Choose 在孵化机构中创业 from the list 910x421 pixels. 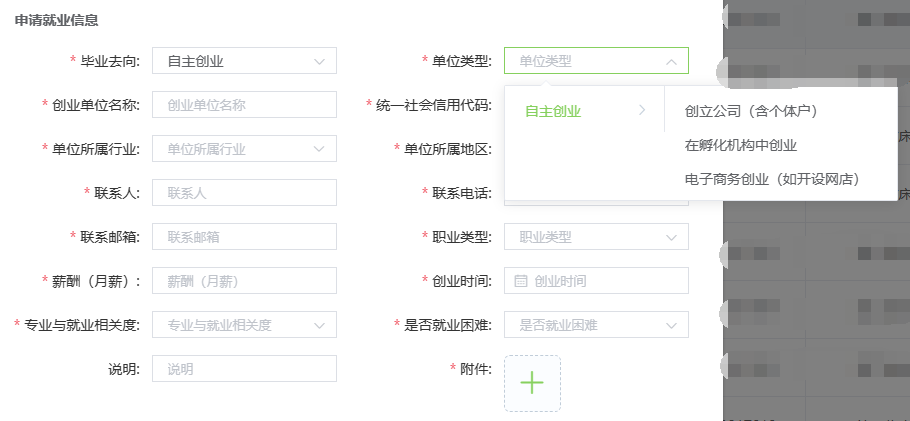[741, 145]
